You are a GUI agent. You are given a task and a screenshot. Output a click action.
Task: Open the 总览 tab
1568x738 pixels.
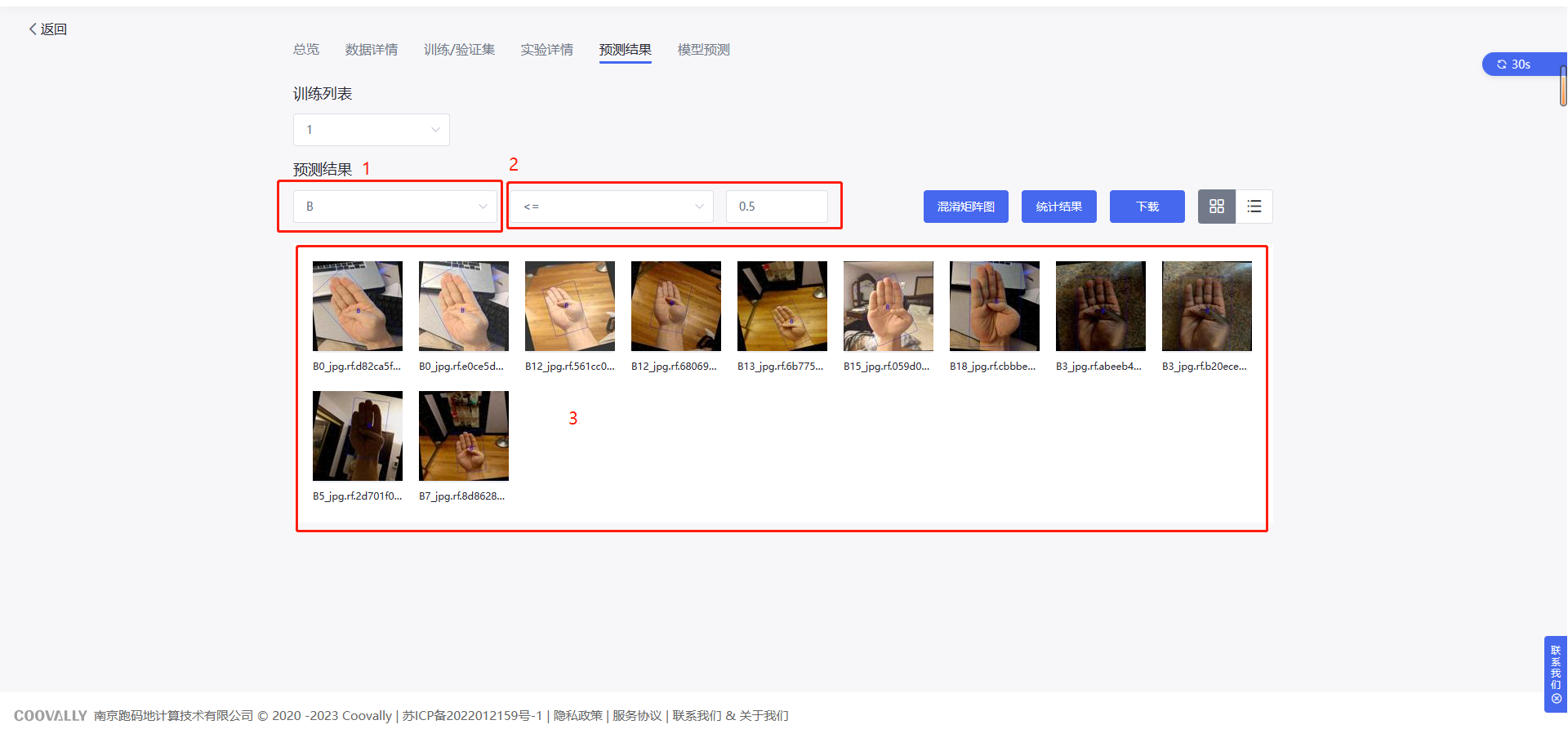point(306,50)
